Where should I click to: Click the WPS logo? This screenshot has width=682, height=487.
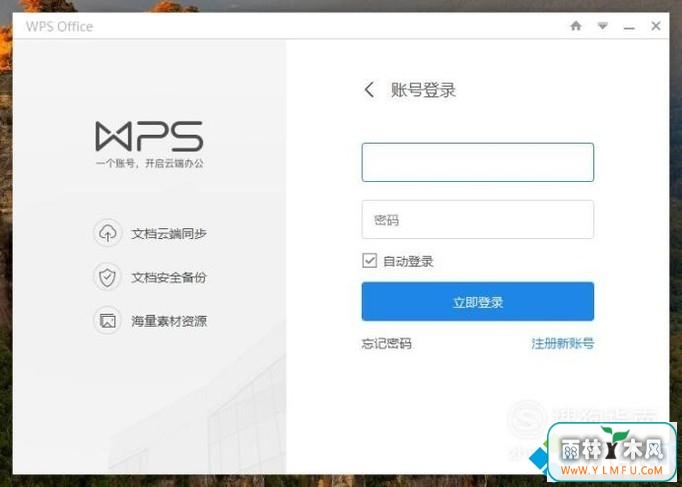[149, 136]
